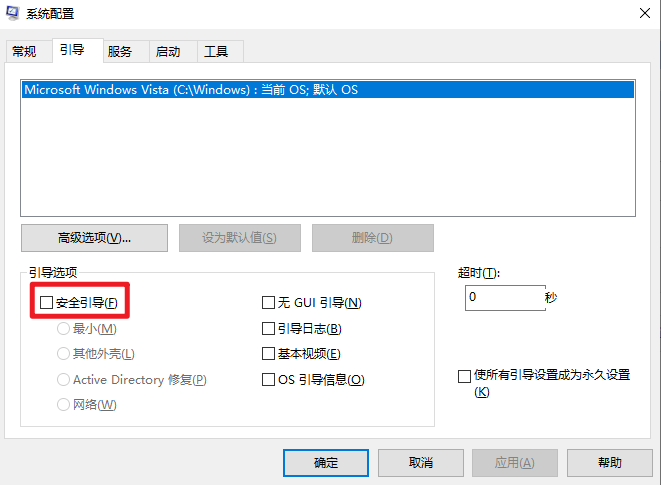Viewport: 661px width, 485px height.
Task: Close the 系统配置 window
Action: coord(645,13)
